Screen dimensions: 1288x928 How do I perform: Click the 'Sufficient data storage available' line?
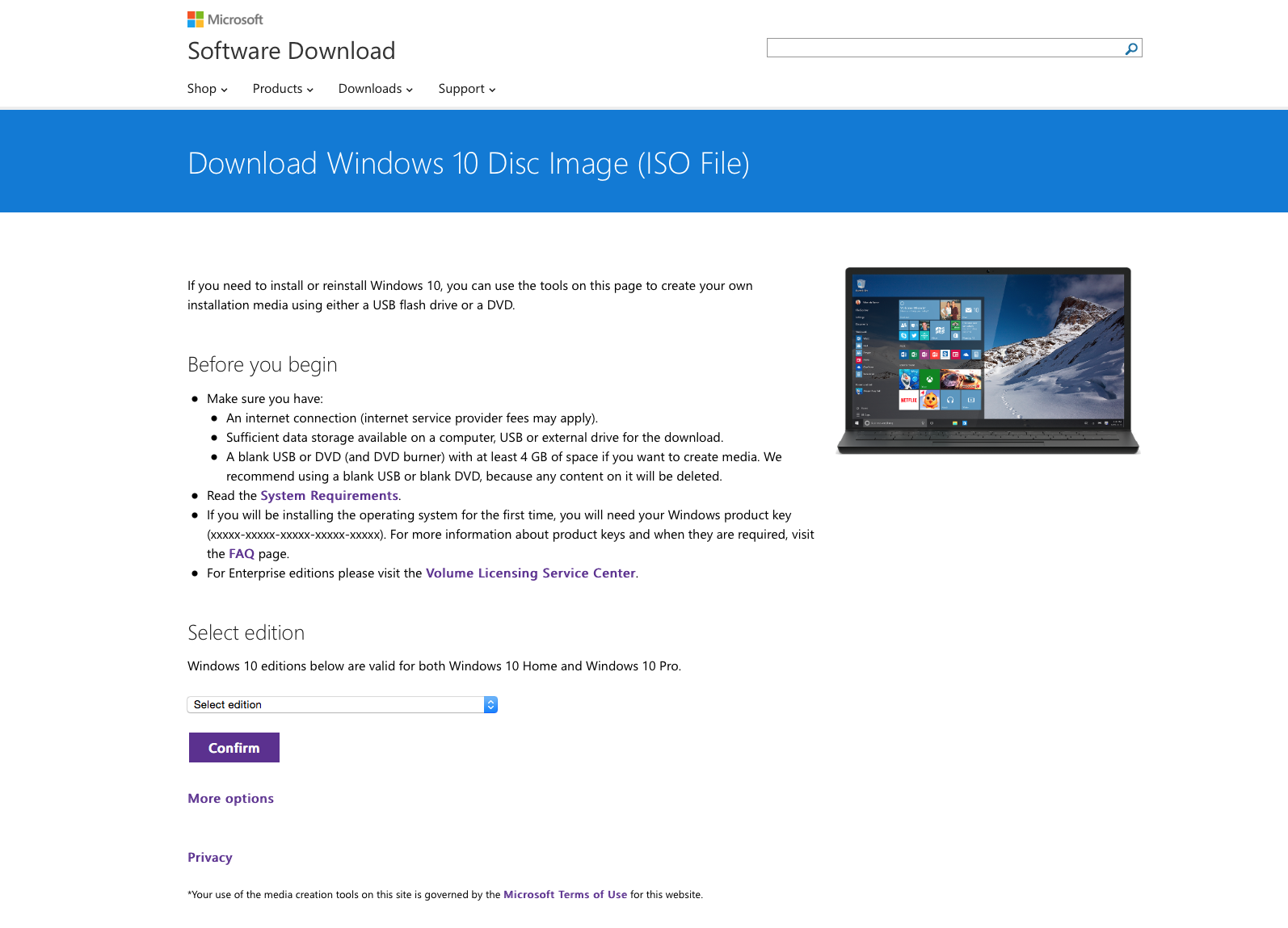click(475, 438)
